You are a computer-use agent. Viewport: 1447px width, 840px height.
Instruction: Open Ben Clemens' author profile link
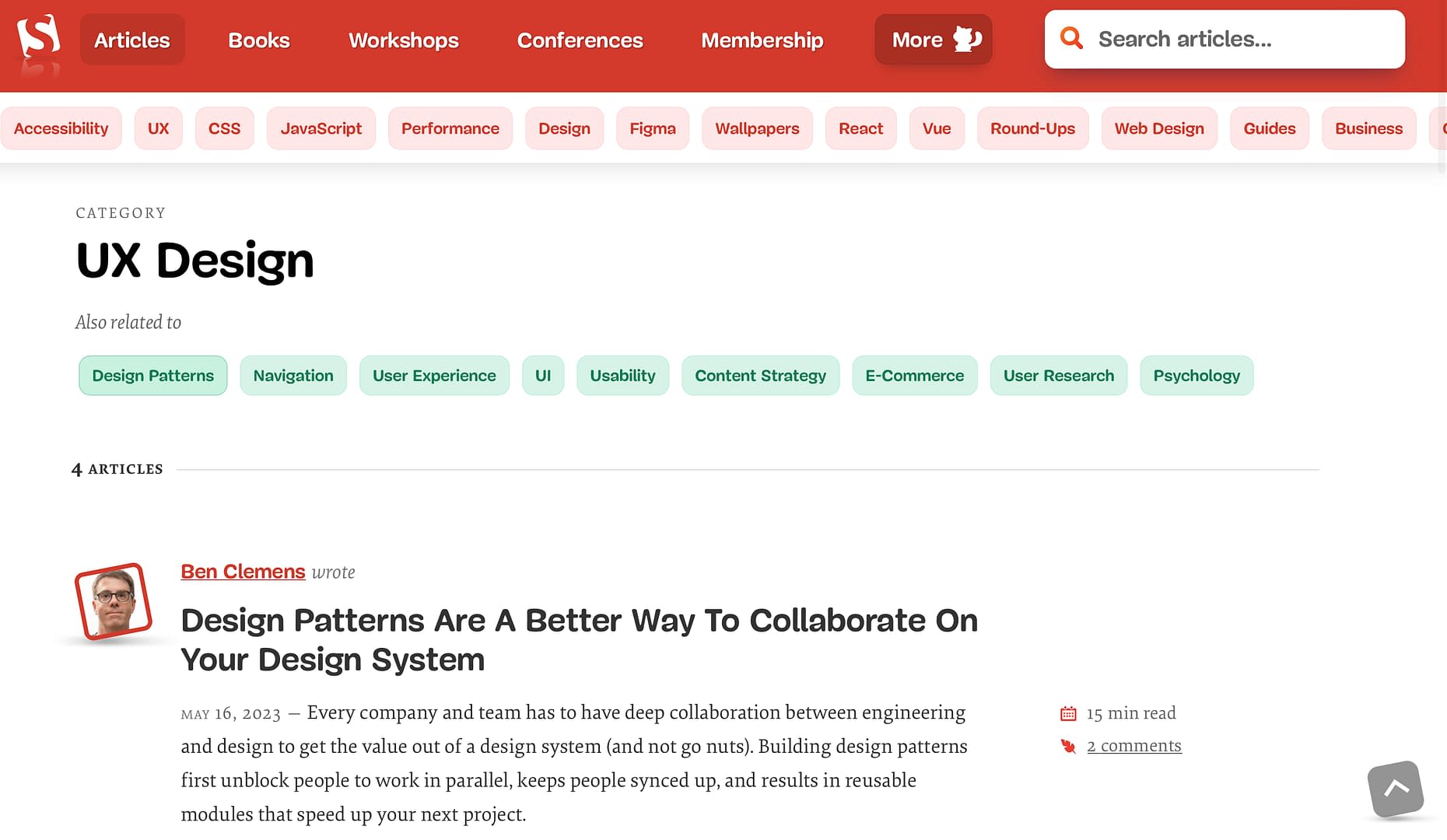243,571
